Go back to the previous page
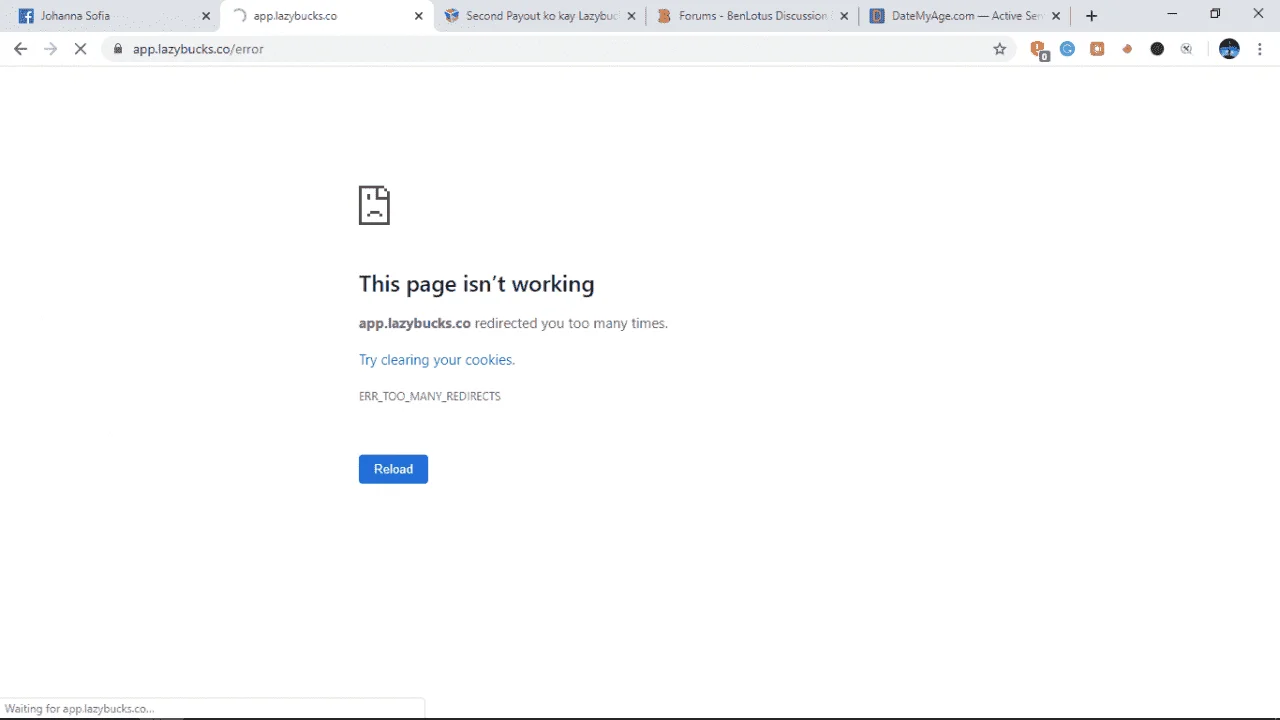The width and height of the screenshot is (1280, 720). pyautogui.click(x=20, y=49)
